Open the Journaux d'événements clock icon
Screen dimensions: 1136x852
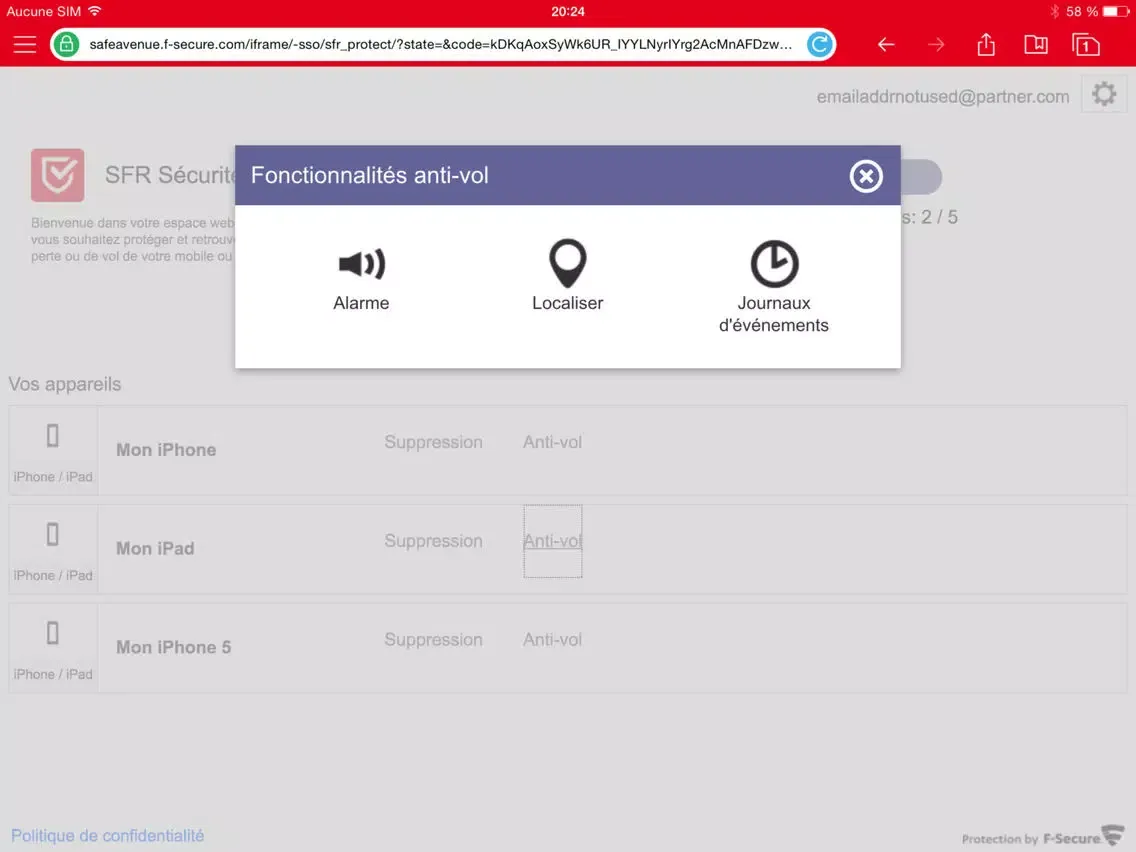pos(774,264)
